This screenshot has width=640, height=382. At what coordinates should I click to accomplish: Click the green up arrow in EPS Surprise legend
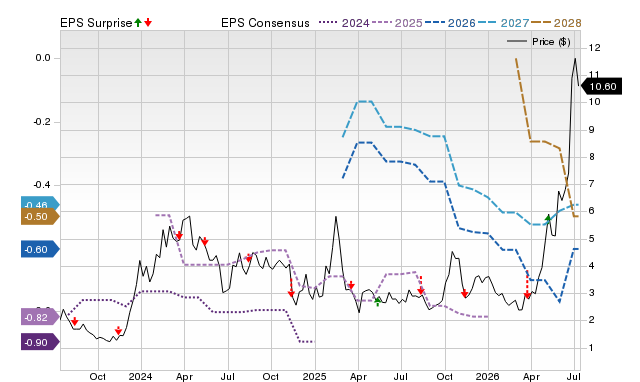coord(138,23)
